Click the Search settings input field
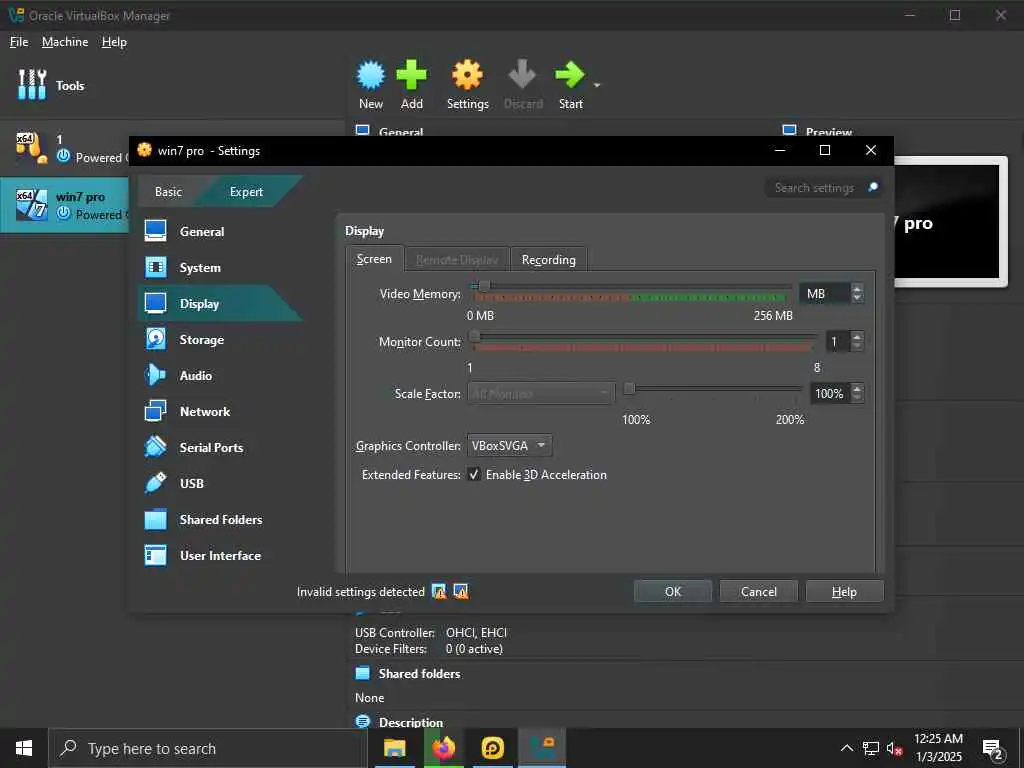 coord(815,187)
